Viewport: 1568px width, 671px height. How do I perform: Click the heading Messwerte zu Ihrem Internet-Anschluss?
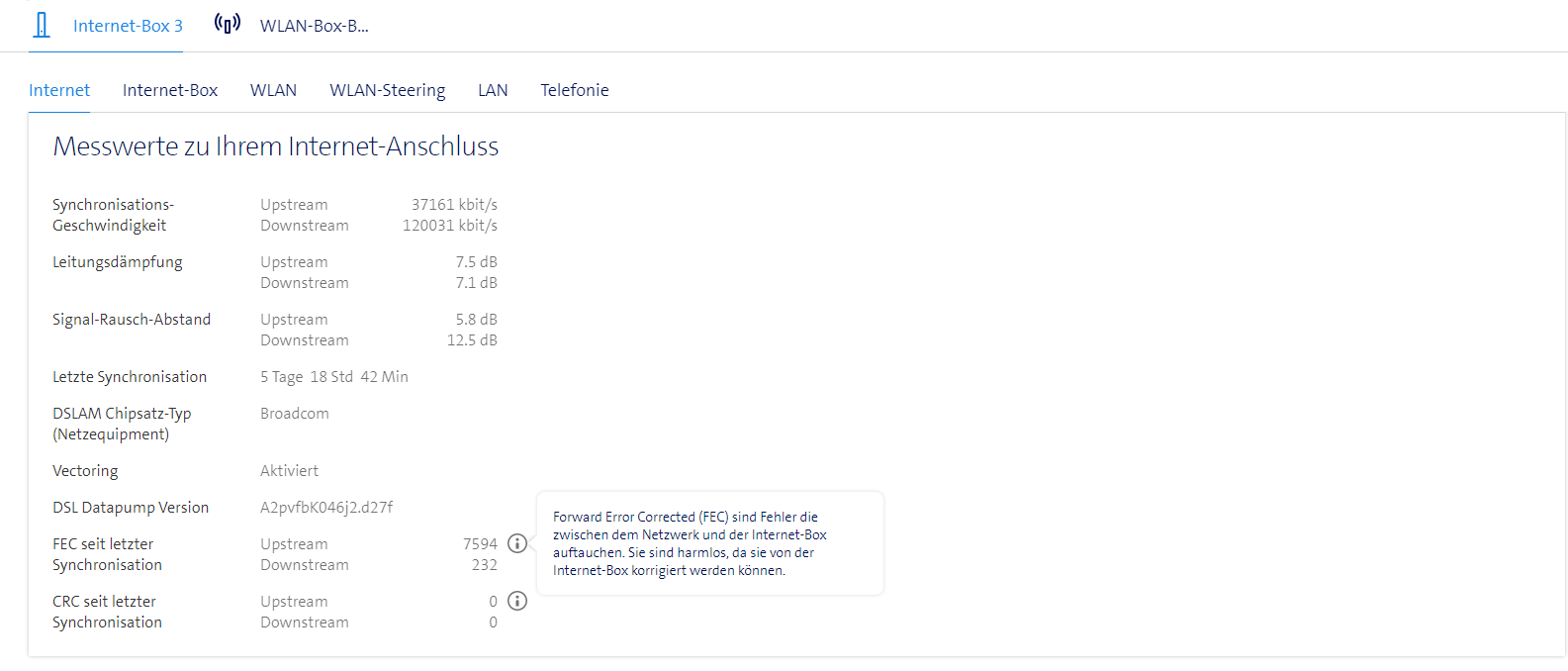coord(275,146)
